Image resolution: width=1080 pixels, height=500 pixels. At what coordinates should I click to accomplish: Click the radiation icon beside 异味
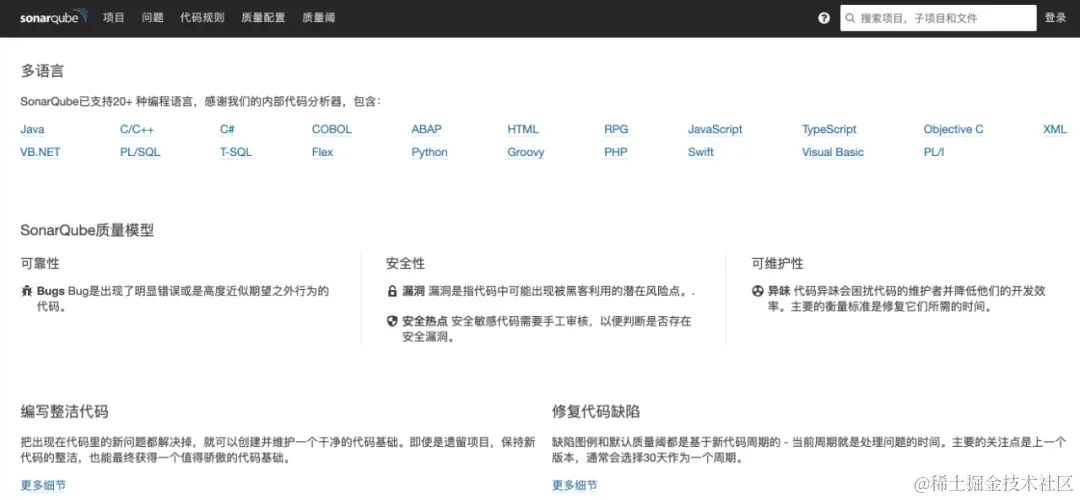(x=758, y=291)
